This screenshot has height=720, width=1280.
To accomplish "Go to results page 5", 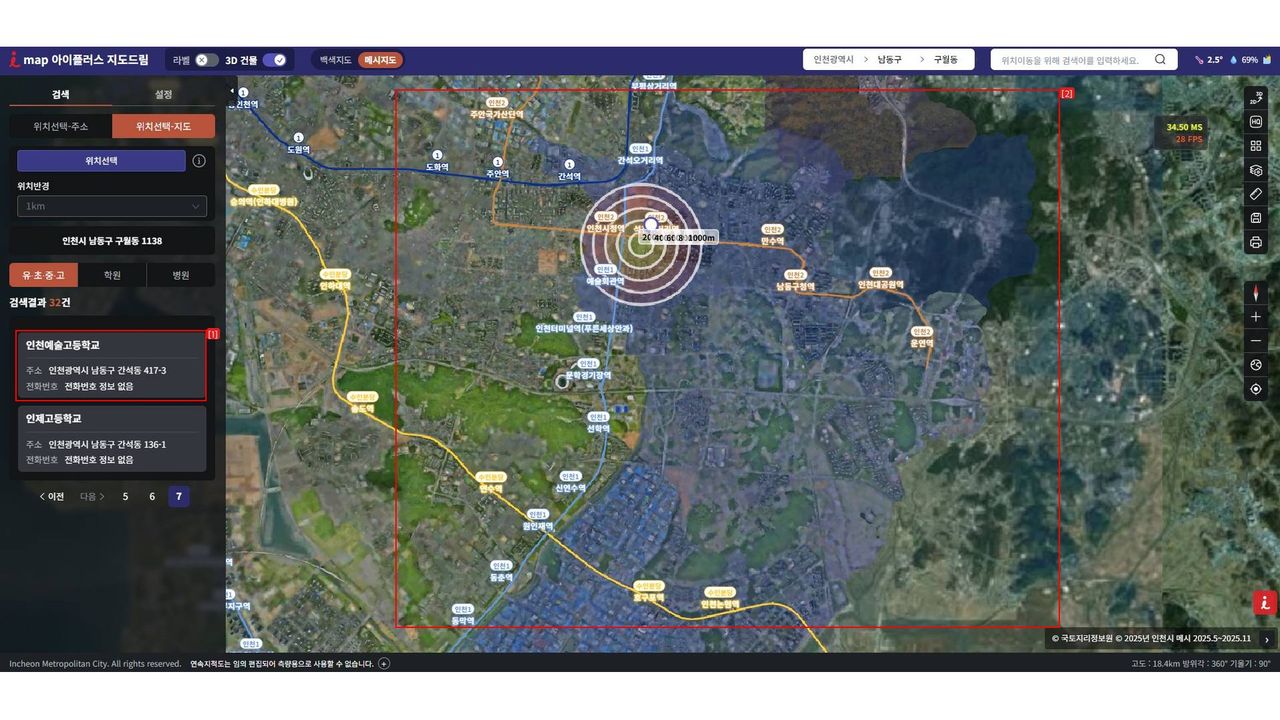I will coord(125,496).
